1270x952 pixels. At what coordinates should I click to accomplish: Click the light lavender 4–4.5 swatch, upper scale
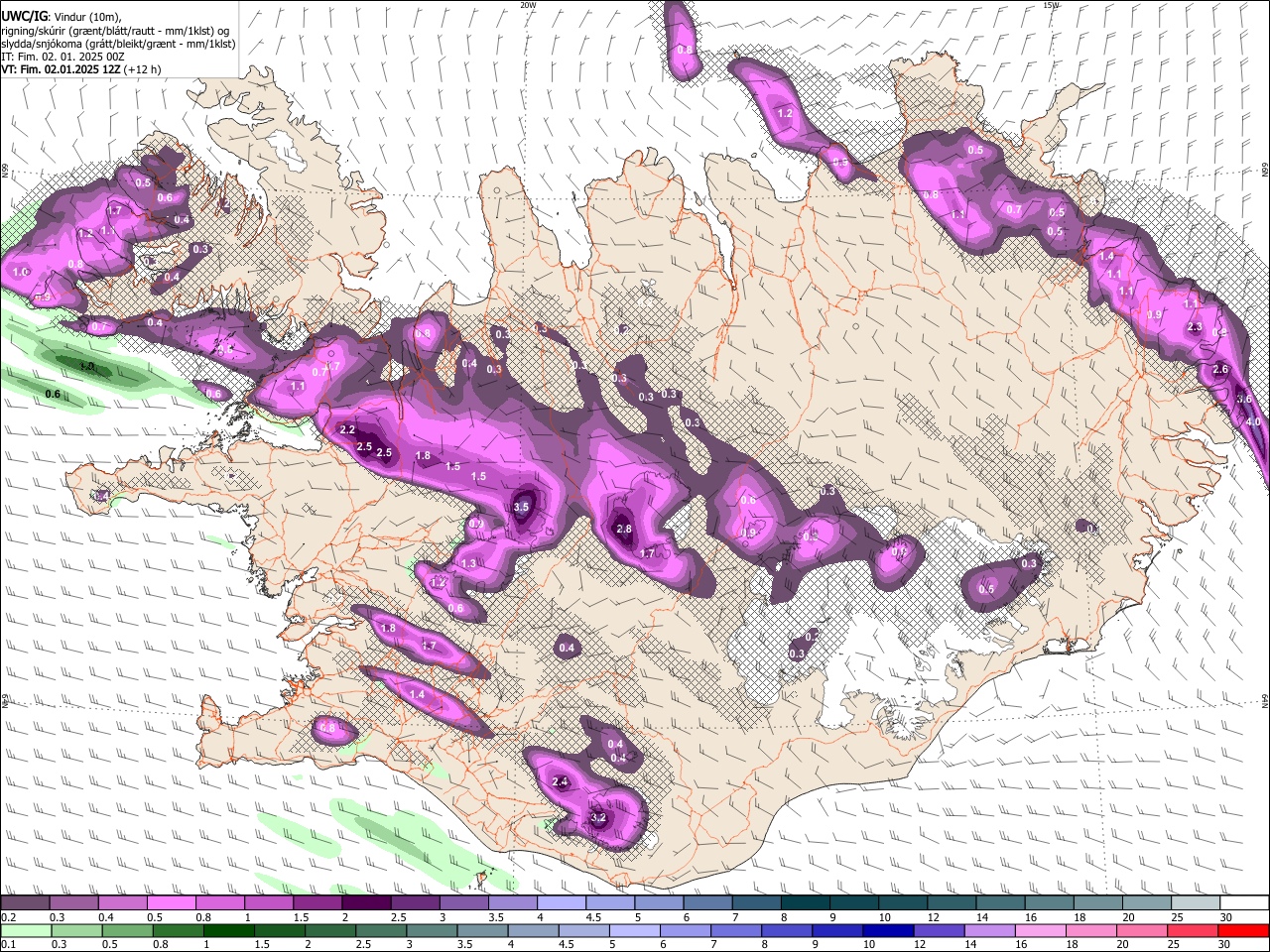point(561,903)
